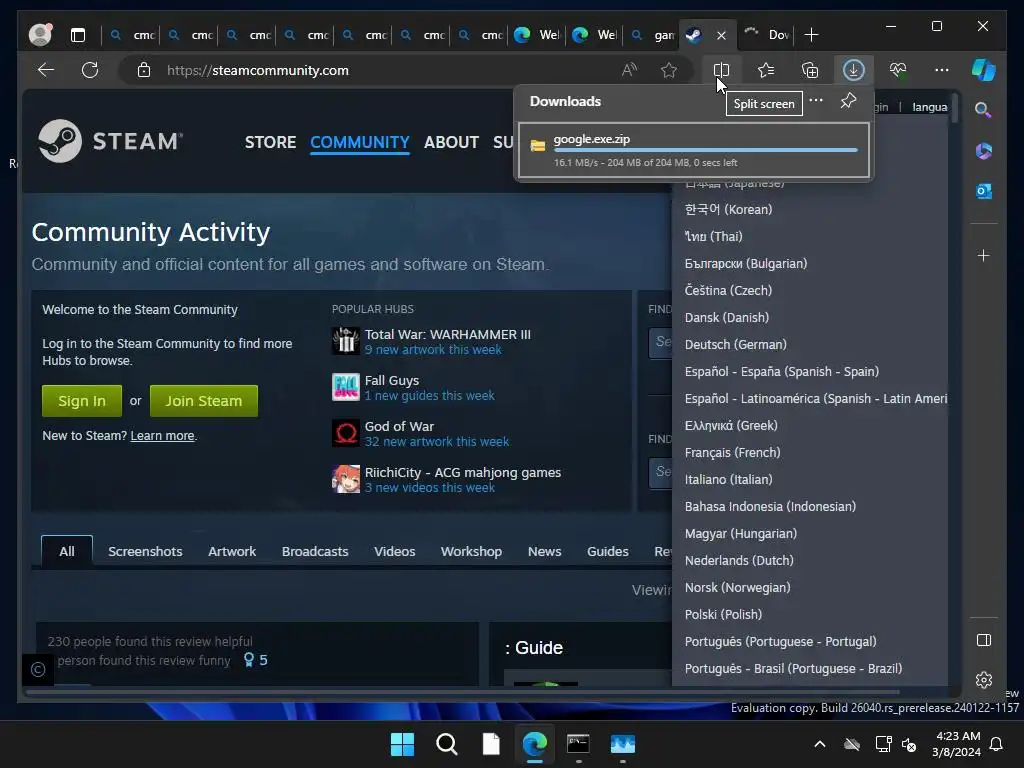Switch to the Artwork tab
This screenshot has width=1024, height=768.
click(x=232, y=551)
